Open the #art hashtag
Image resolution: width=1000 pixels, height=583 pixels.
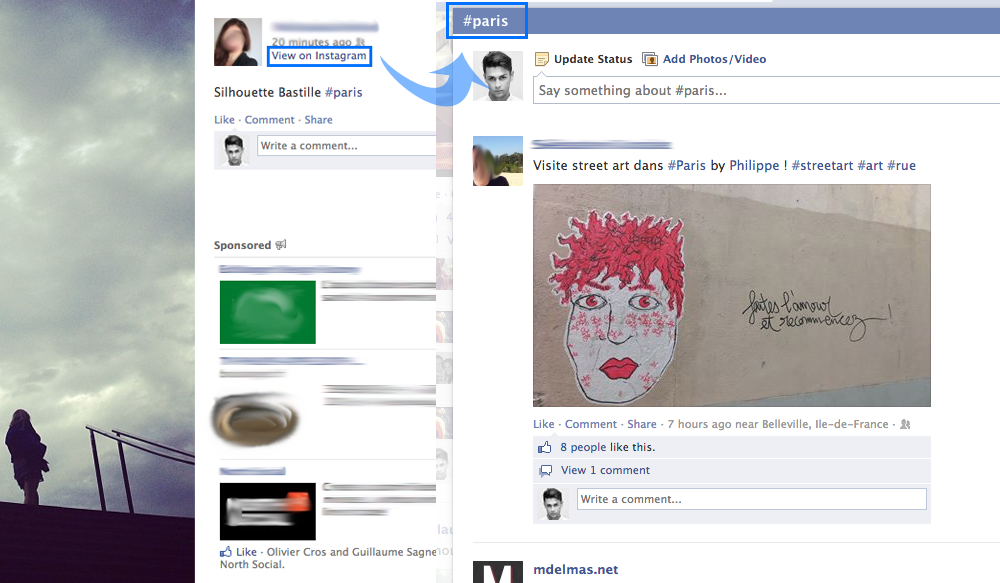pyautogui.click(x=870, y=166)
